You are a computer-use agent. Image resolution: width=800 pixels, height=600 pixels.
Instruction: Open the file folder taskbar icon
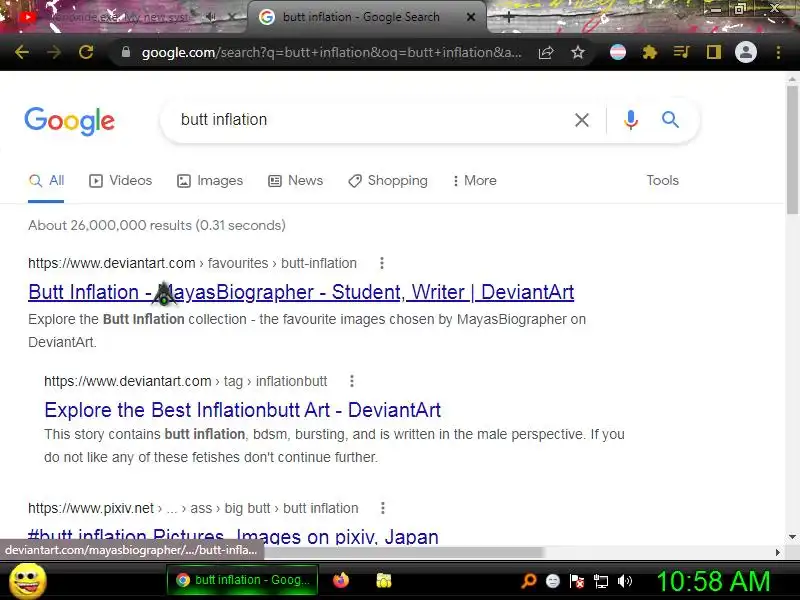(x=384, y=580)
